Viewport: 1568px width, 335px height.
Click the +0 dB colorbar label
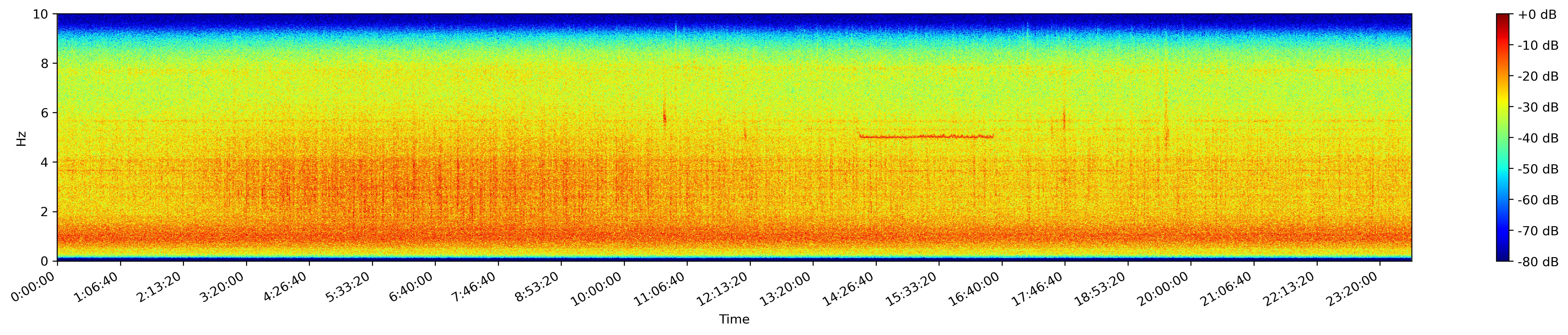1537,15
